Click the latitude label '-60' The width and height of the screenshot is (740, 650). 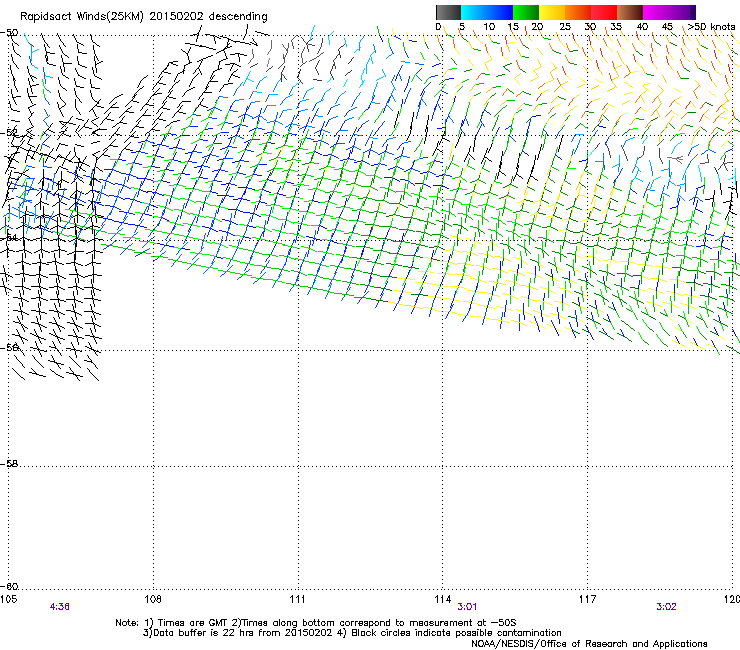click(x=9, y=586)
